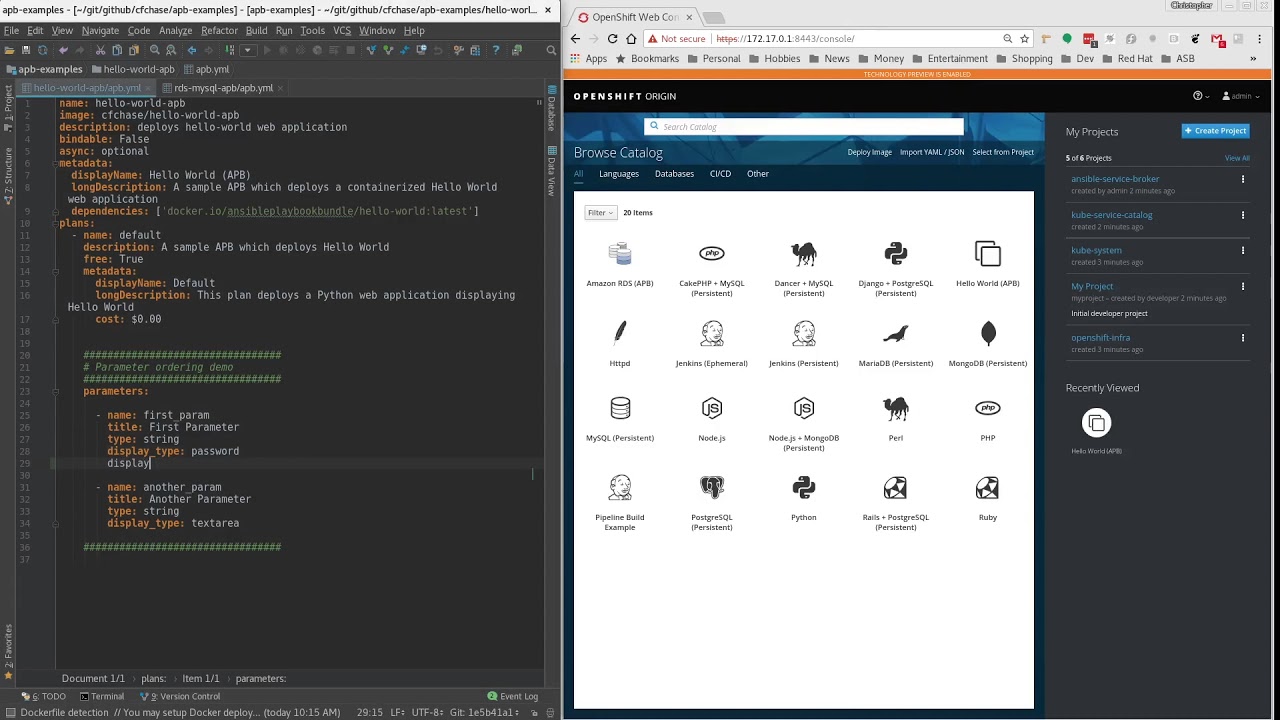Open the Amazon RDS (APB) catalog item

click(x=620, y=264)
